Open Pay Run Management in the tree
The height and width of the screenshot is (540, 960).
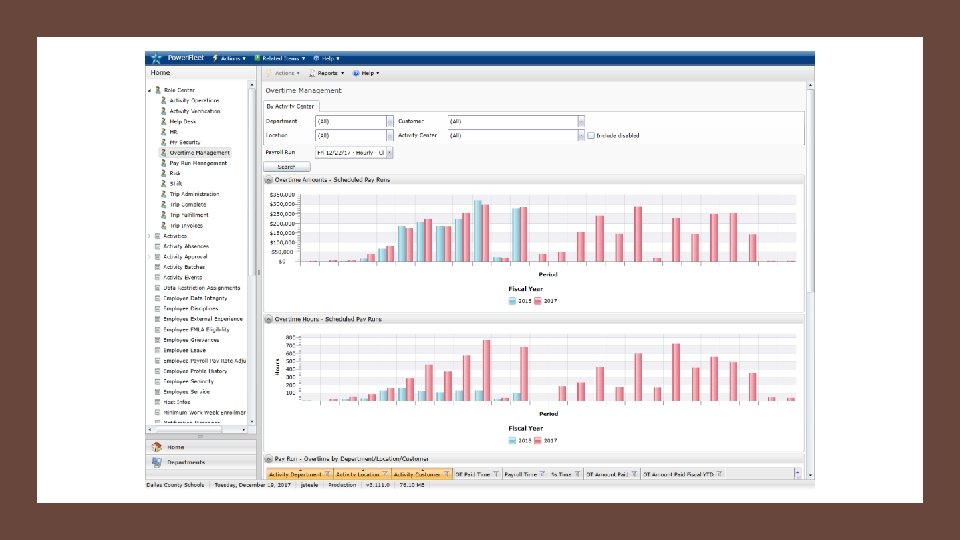coord(198,163)
